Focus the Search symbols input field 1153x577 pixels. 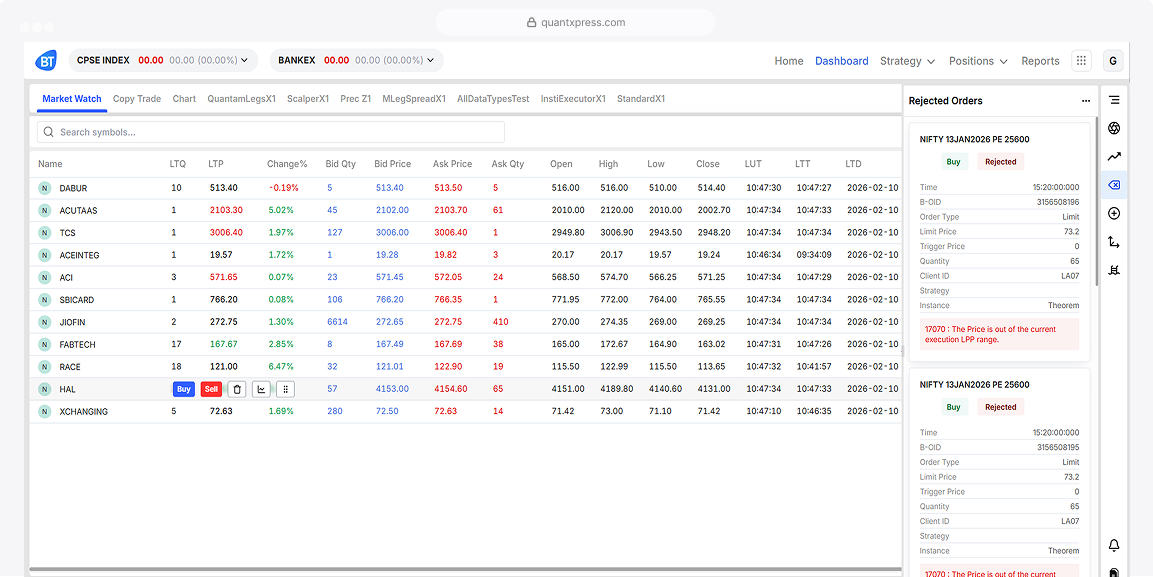coord(271,132)
